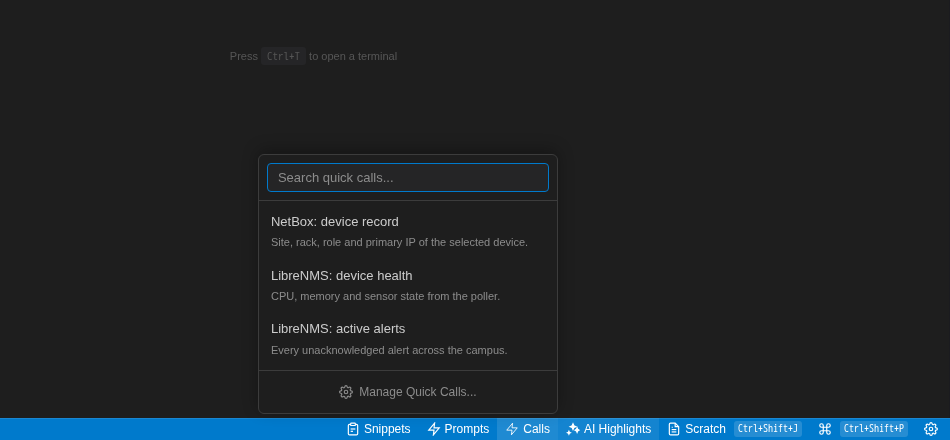
Task: Click the Calls lightning icon in status bar
Action: pos(512,429)
